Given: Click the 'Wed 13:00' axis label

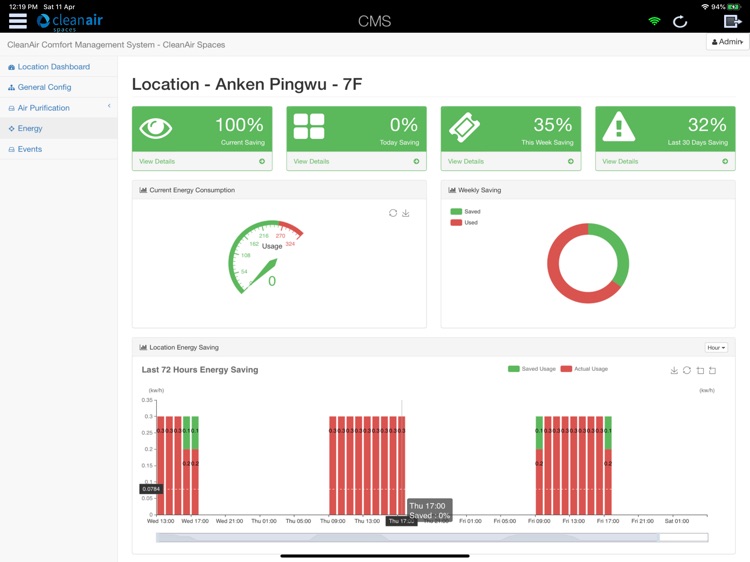Looking at the screenshot, I should [x=161, y=521].
